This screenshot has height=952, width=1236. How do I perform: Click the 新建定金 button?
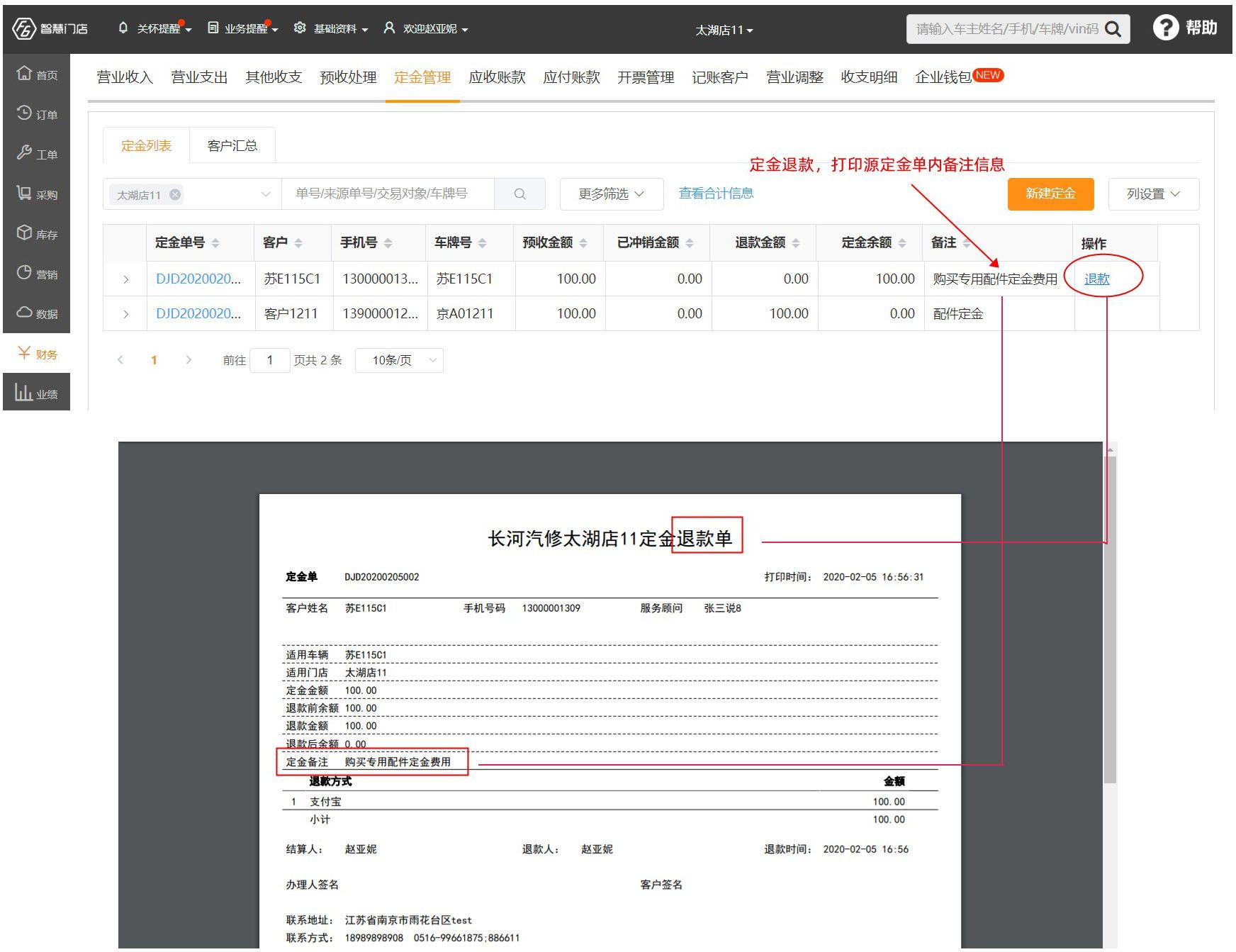[x=1050, y=194]
